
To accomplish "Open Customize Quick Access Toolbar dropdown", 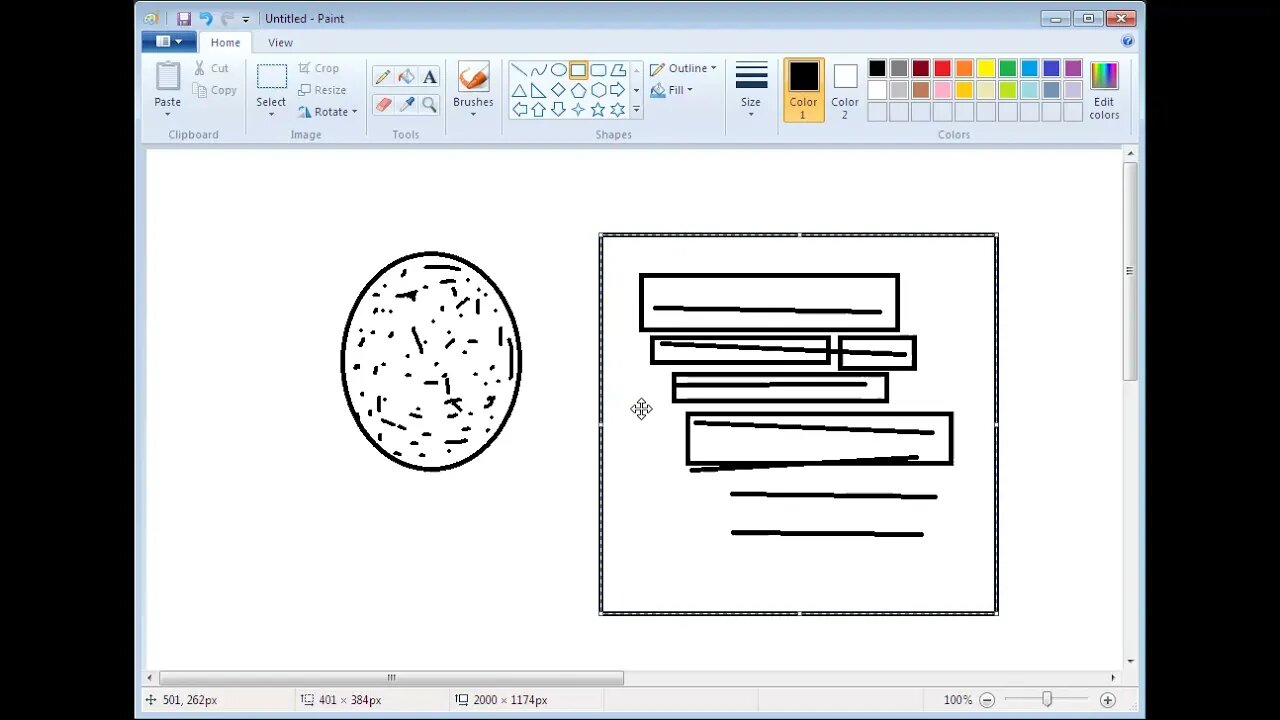I will [x=246, y=19].
